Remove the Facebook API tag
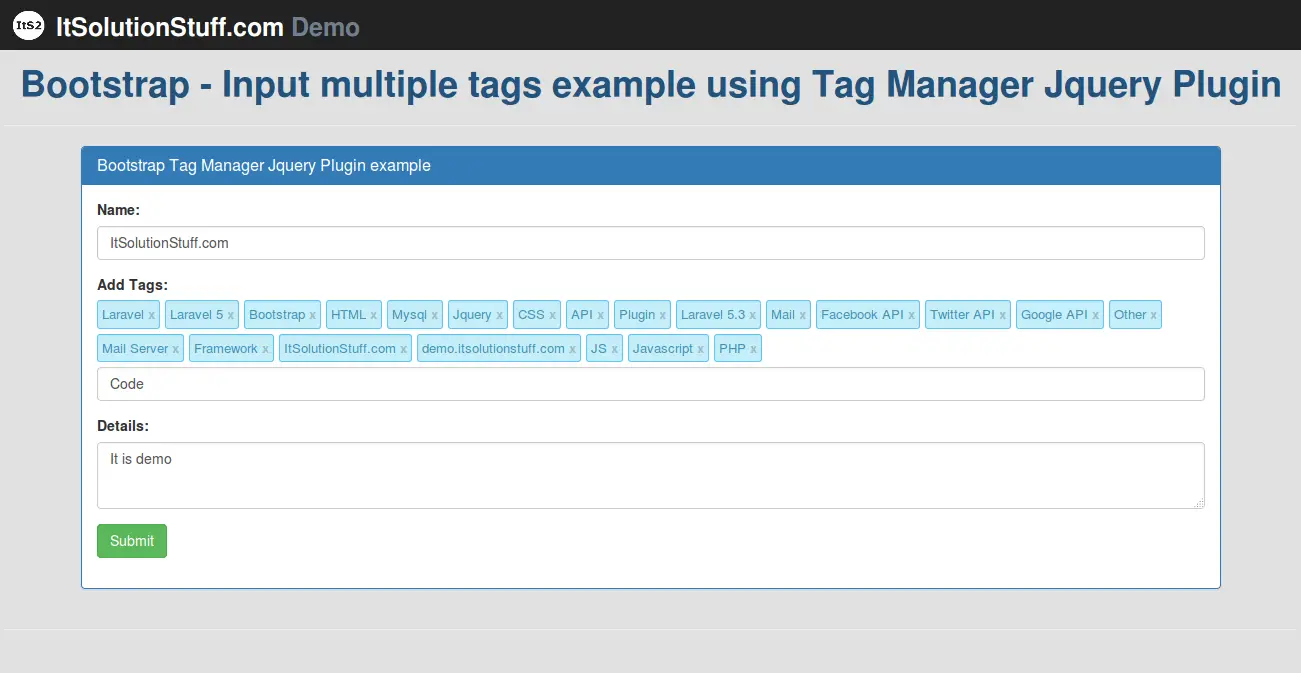Image resolution: width=1301 pixels, height=673 pixels. click(x=912, y=314)
